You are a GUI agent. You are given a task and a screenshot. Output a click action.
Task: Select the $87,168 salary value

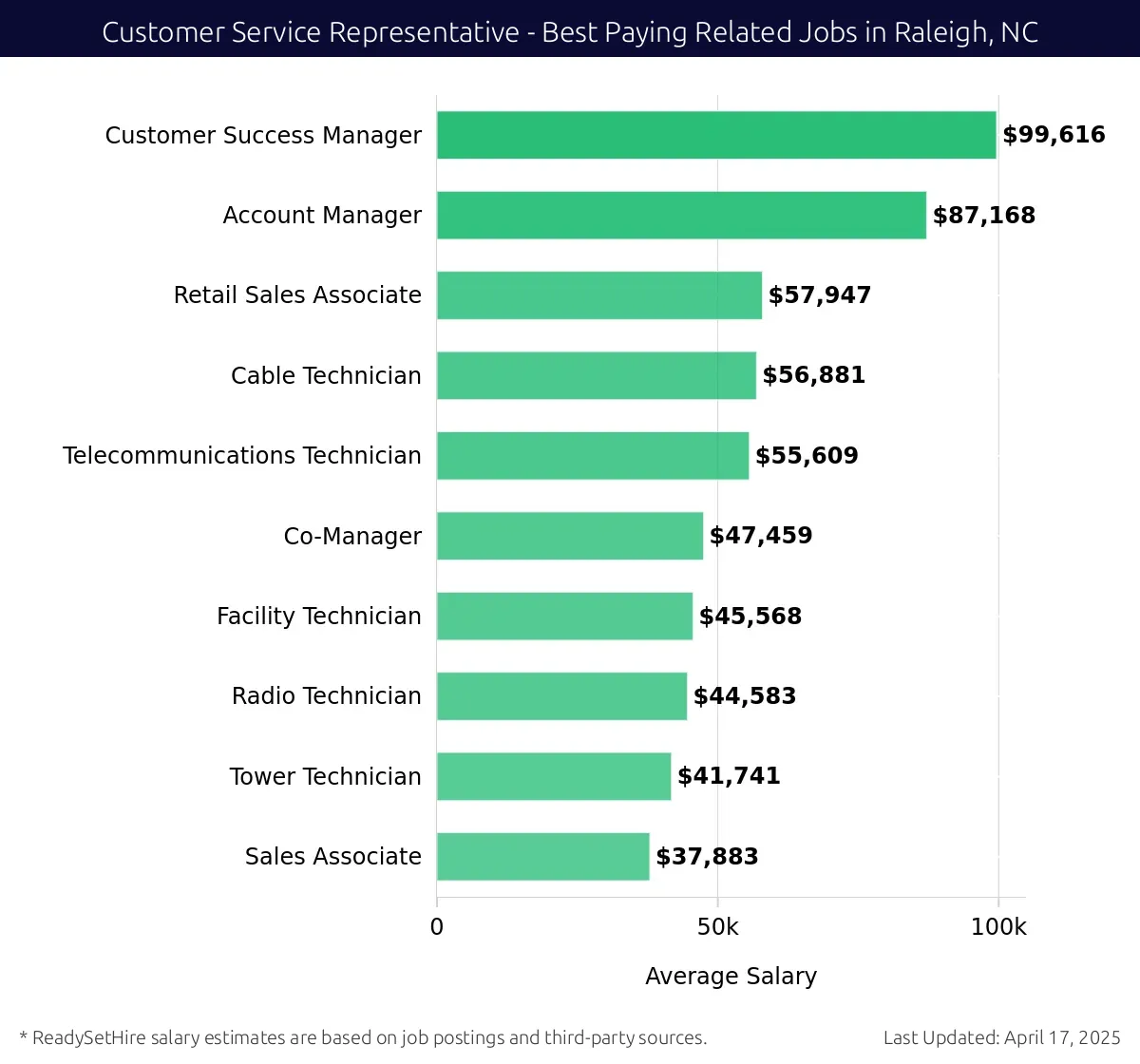tap(984, 216)
